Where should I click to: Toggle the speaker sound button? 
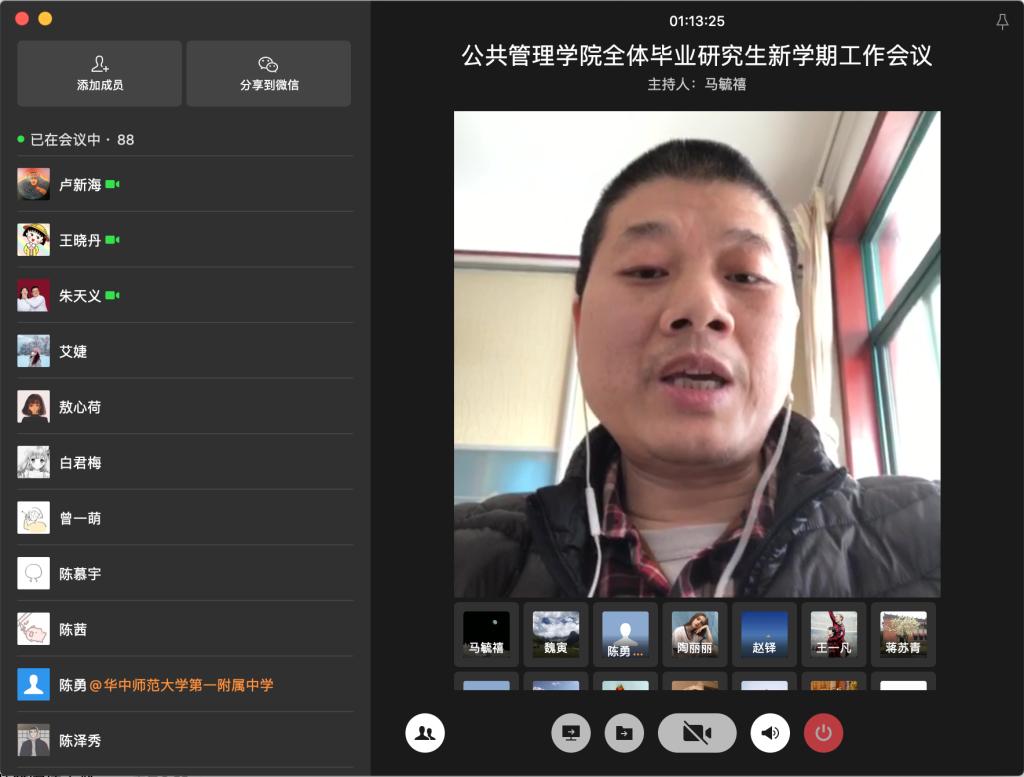(770, 733)
